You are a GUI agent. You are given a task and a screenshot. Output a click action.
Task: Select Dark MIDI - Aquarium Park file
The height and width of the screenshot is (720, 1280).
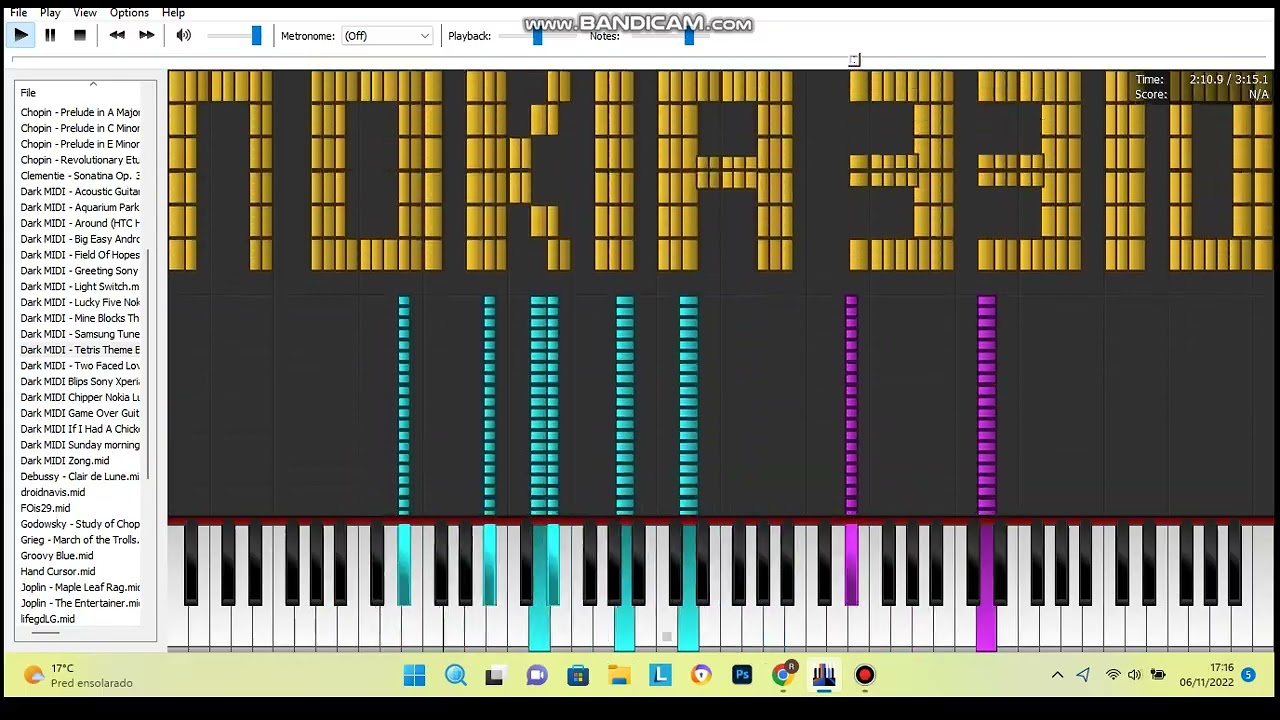pos(80,207)
